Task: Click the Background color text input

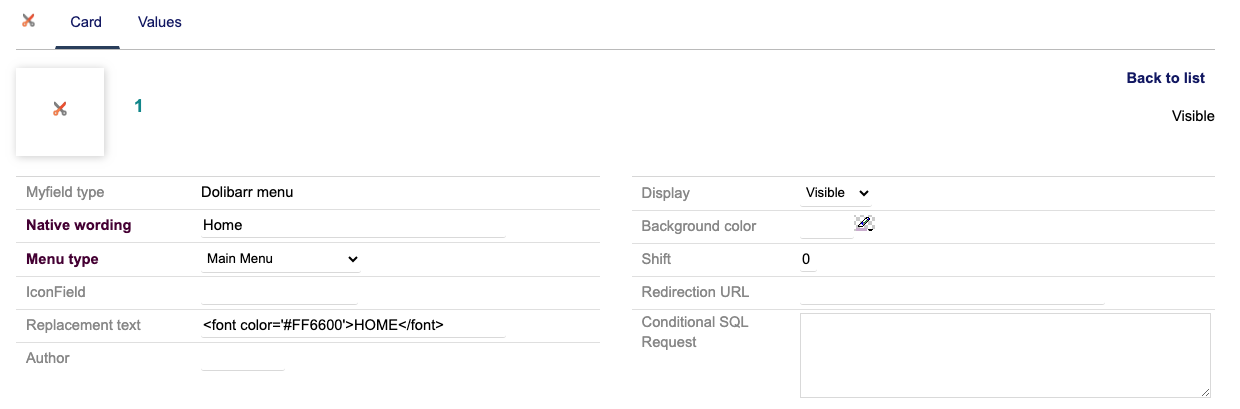Action: click(826, 227)
